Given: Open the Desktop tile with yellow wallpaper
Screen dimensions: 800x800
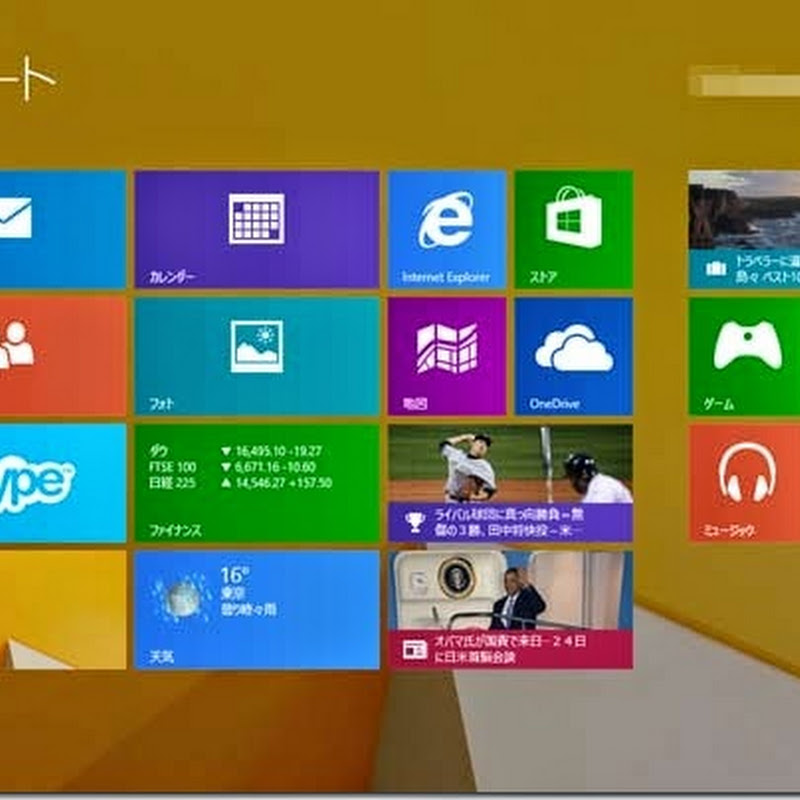Looking at the screenshot, I should 63,610.
